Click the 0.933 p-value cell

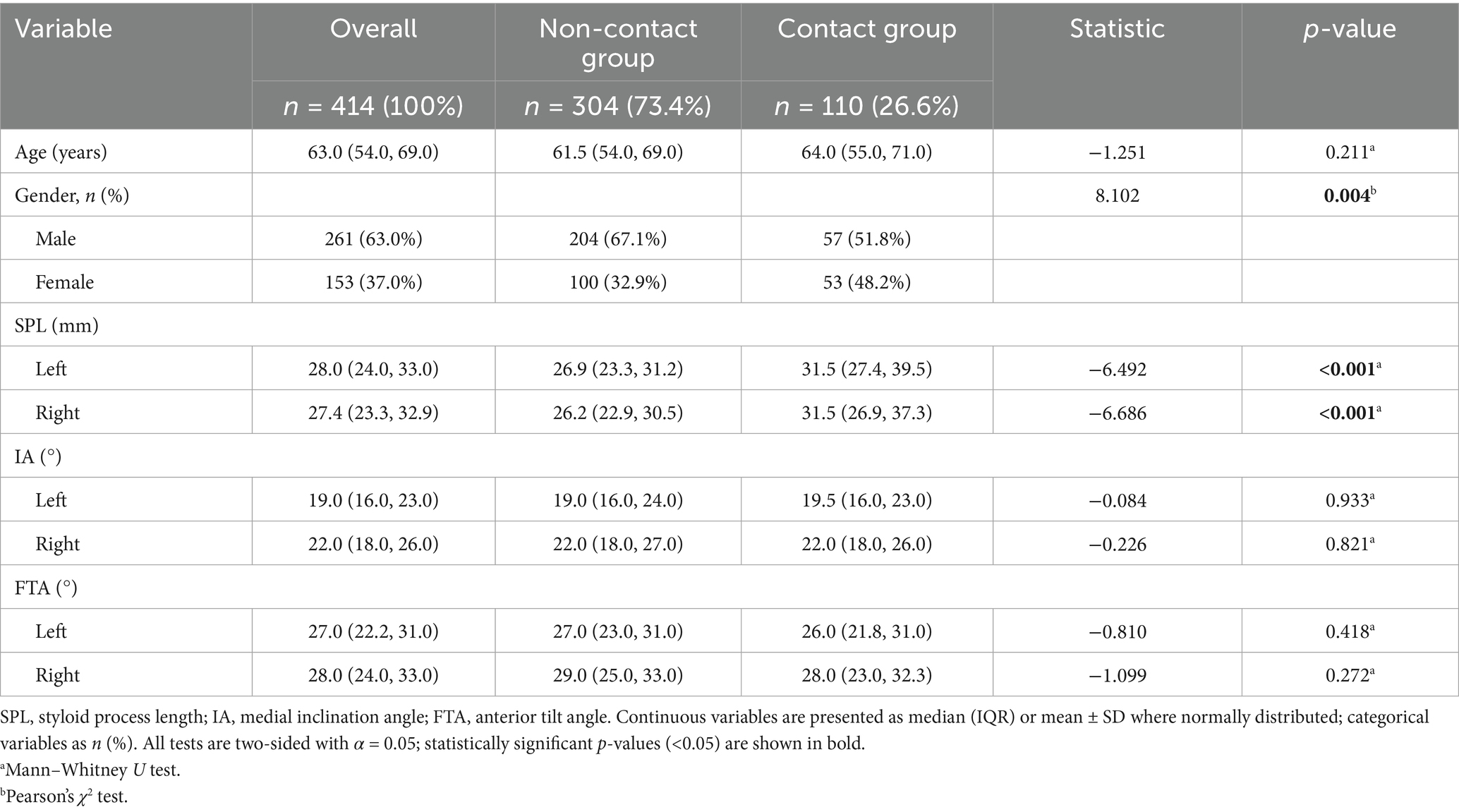1349,500
